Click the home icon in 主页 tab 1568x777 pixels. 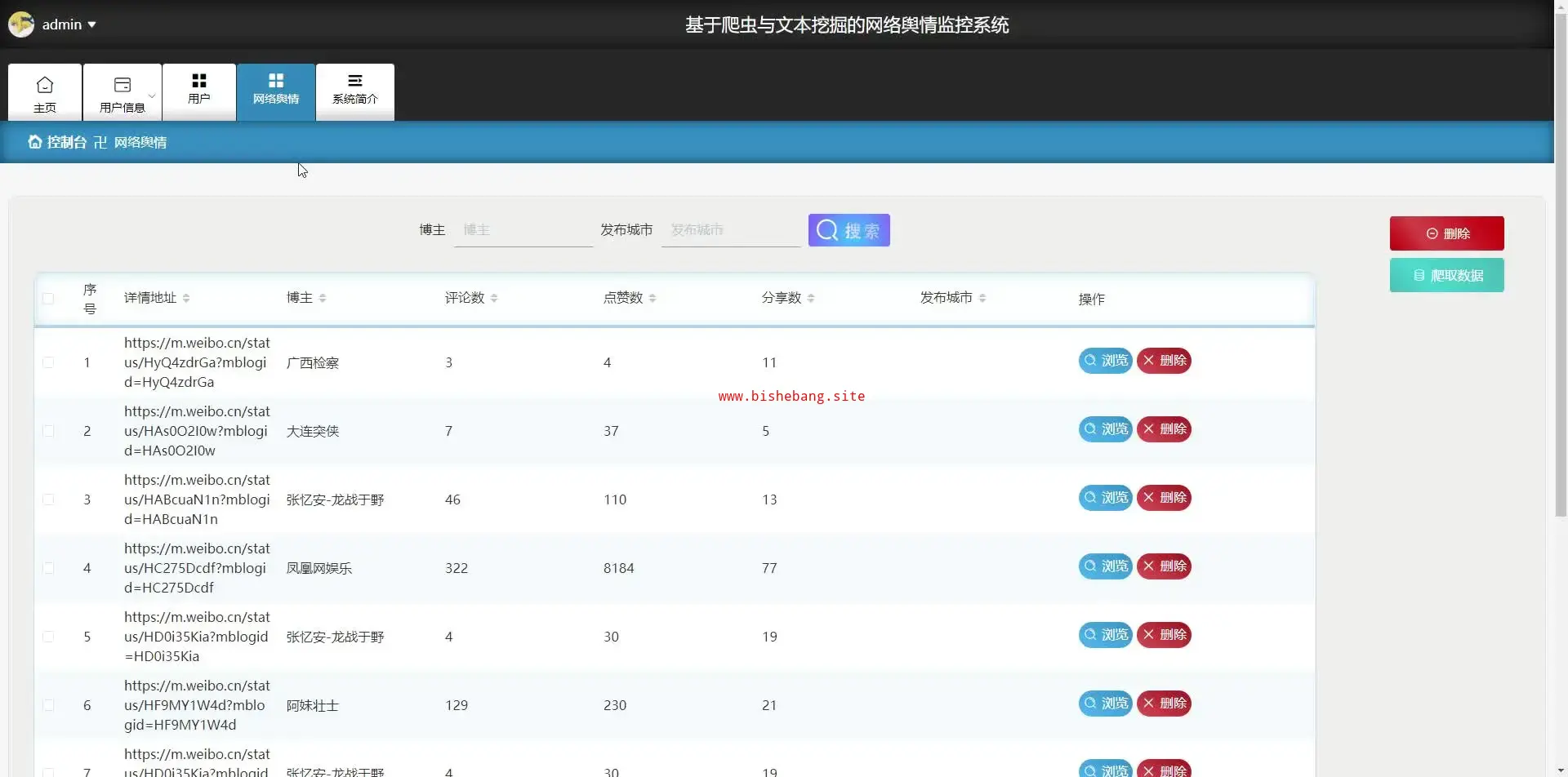pyautogui.click(x=45, y=85)
